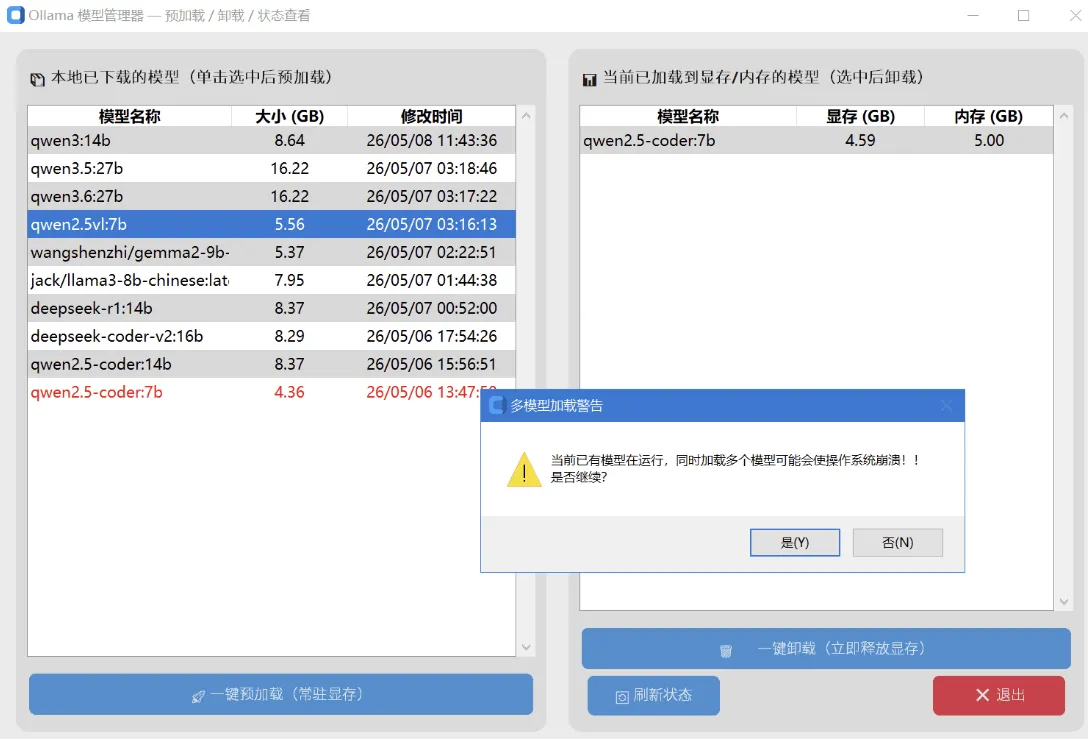Click the red 退出 button
Viewport: 1091px width, 739px height.
pyautogui.click(x=999, y=695)
